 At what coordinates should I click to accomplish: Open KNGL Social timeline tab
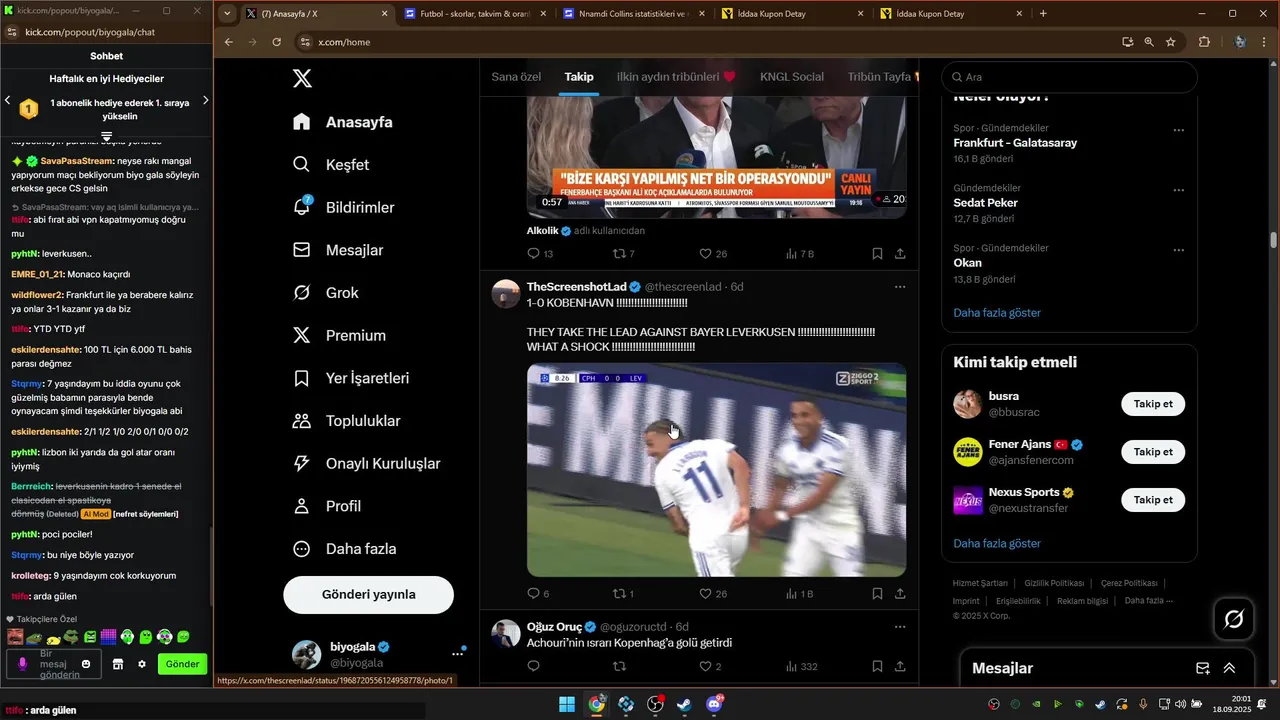point(792,77)
